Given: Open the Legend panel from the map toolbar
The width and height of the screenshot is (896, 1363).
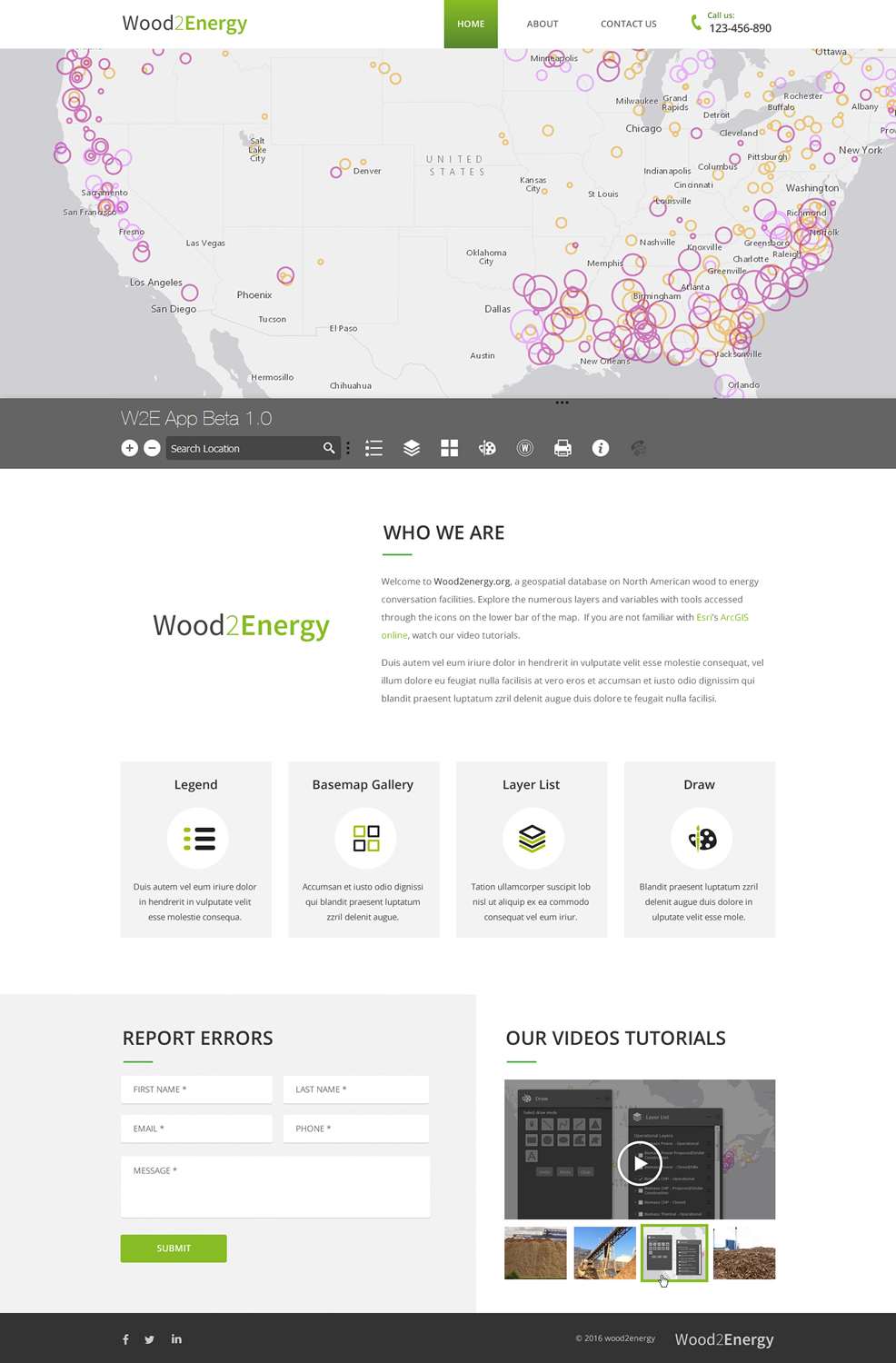Looking at the screenshot, I should pyautogui.click(x=373, y=448).
